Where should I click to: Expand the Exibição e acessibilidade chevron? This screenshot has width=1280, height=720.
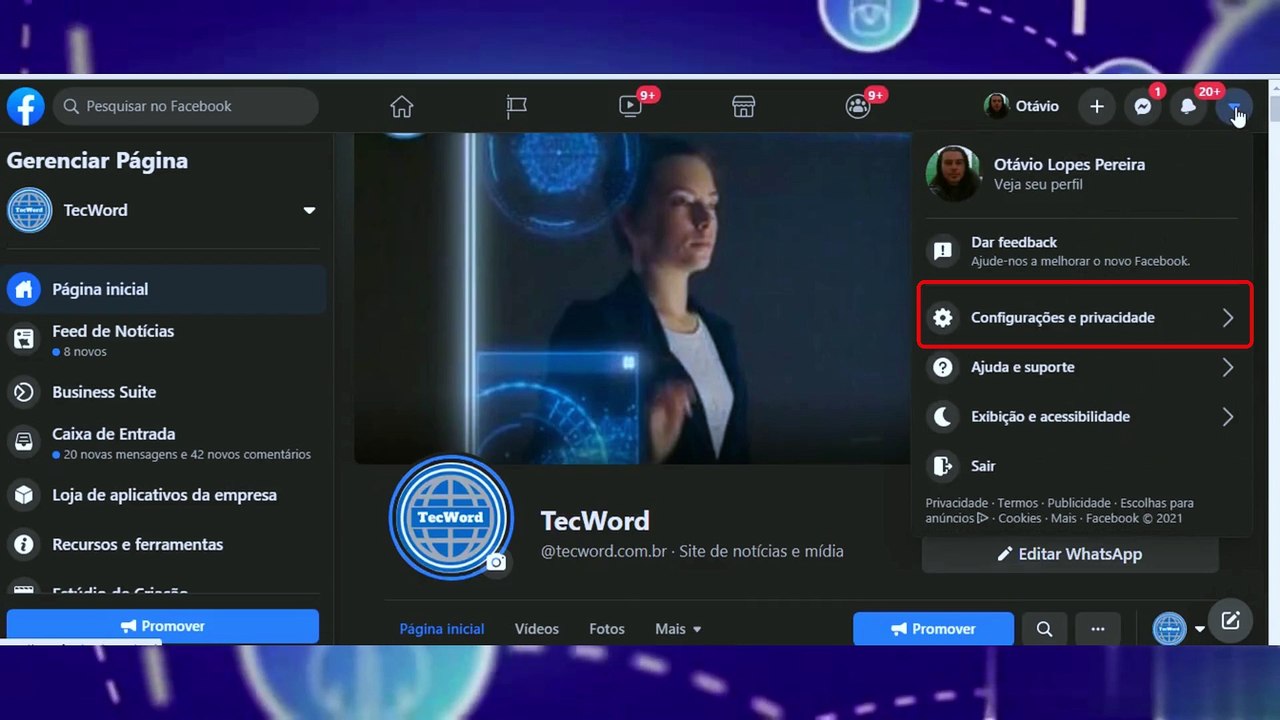coord(1228,417)
